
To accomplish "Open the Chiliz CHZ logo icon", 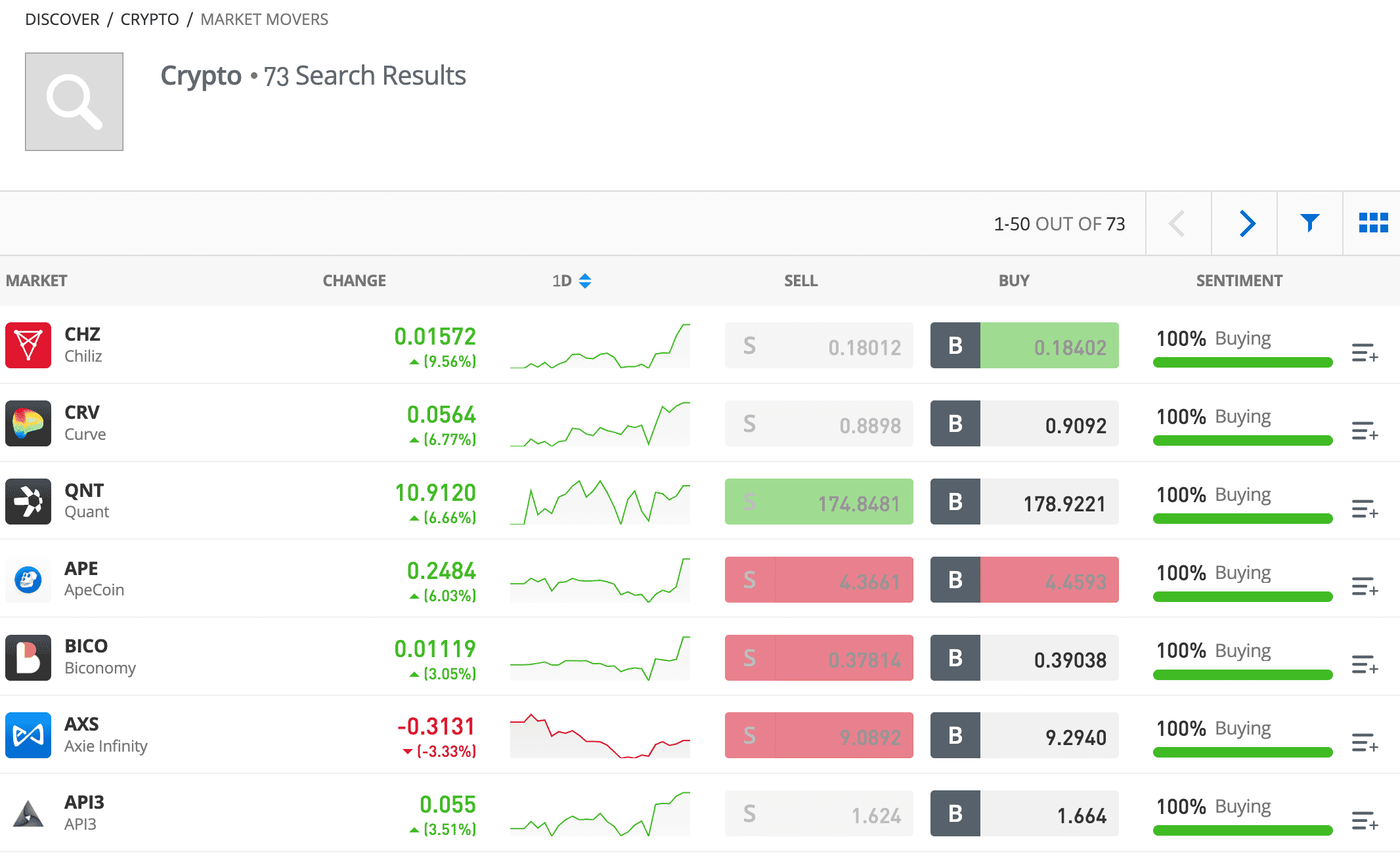I will (28, 345).
